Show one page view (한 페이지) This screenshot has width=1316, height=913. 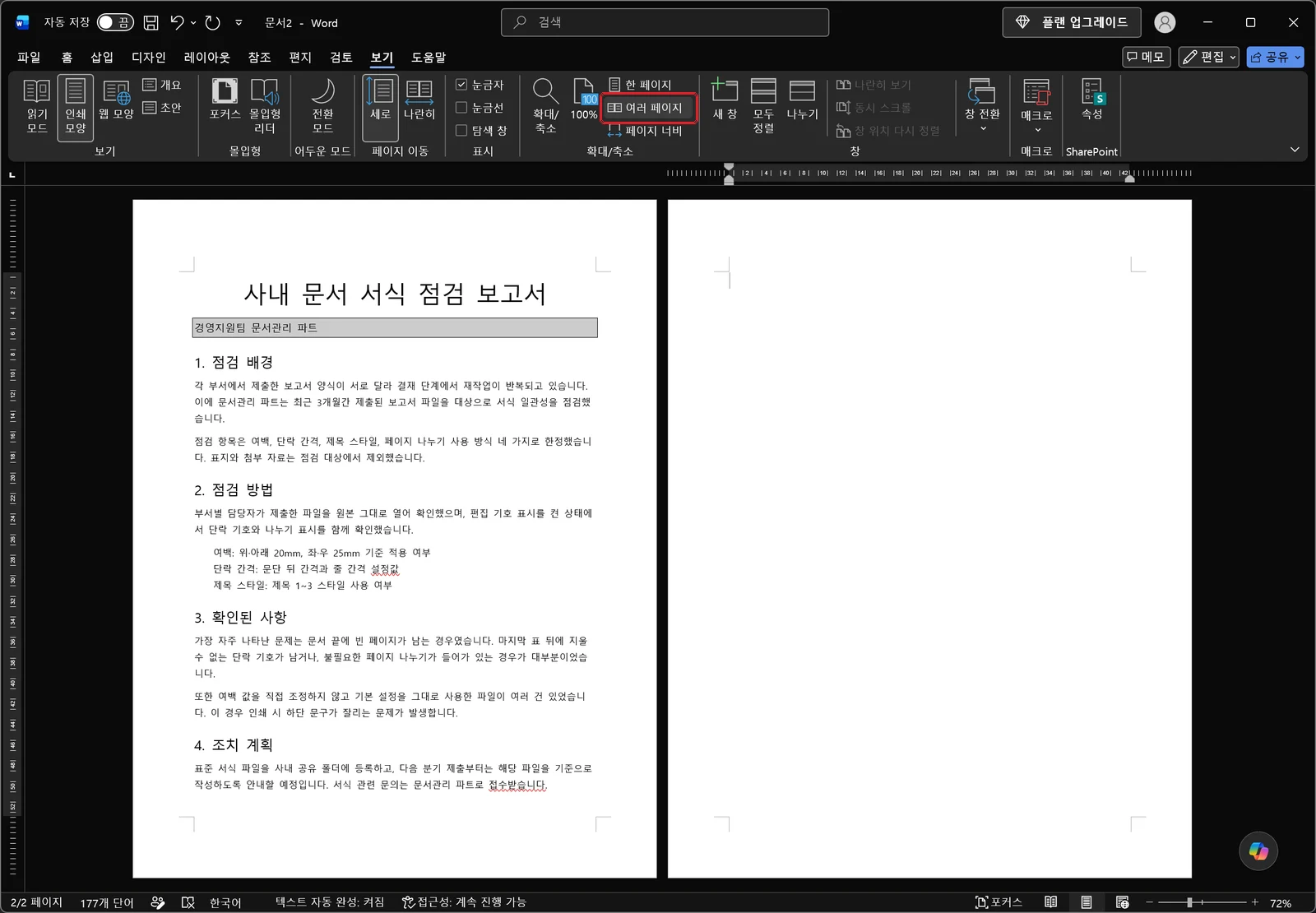[x=641, y=85]
